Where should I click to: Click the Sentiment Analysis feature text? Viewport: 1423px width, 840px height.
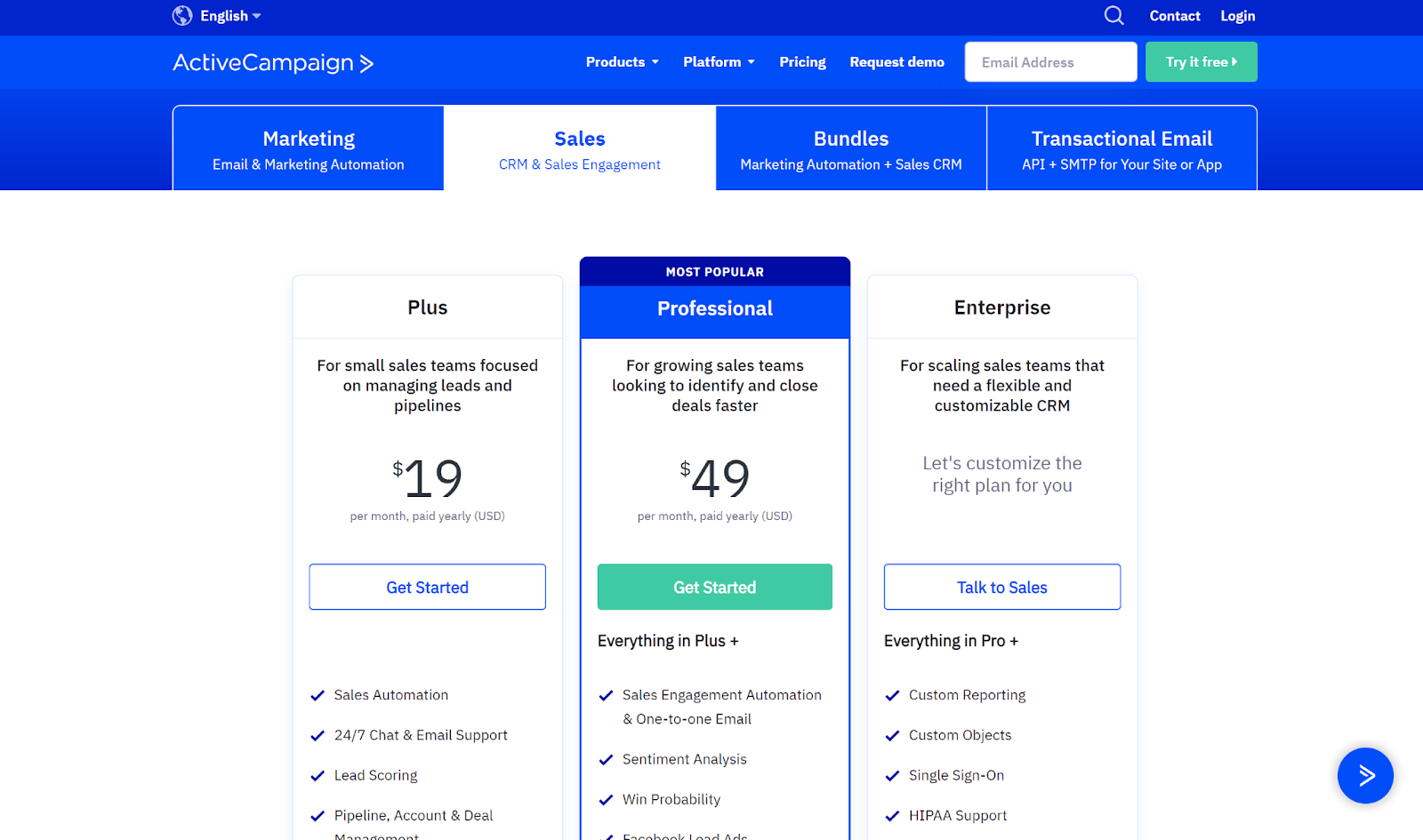[685, 759]
